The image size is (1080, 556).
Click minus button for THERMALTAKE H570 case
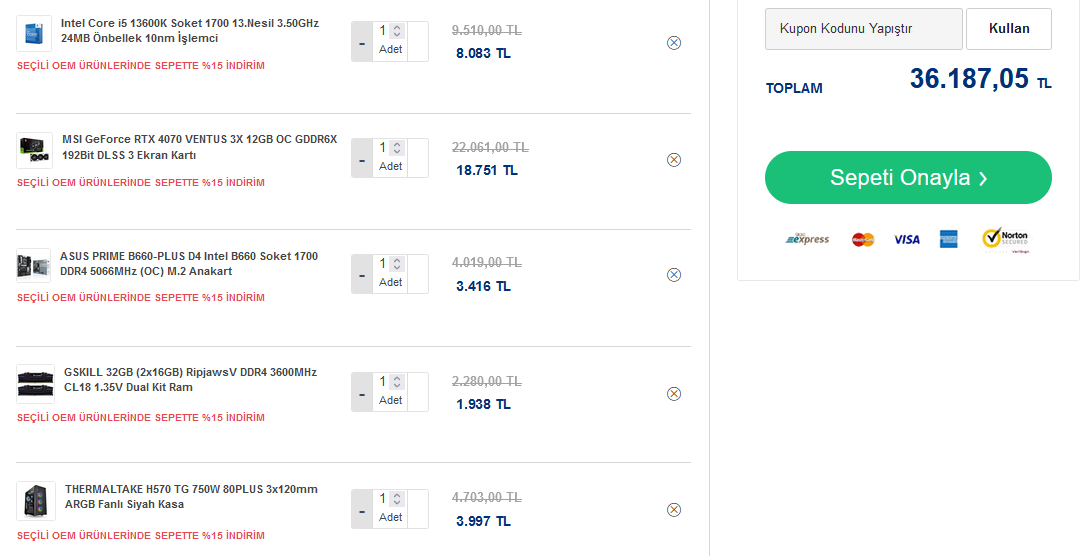(x=362, y=510)
